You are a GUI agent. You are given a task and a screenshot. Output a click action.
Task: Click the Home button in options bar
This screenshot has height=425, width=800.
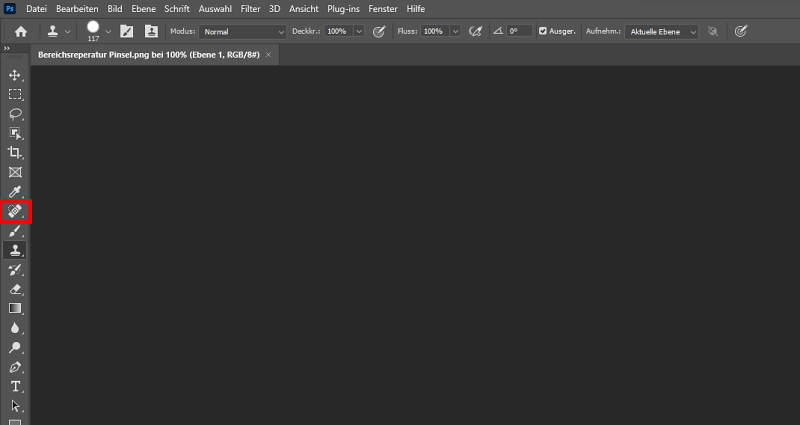tap(20, 32)
